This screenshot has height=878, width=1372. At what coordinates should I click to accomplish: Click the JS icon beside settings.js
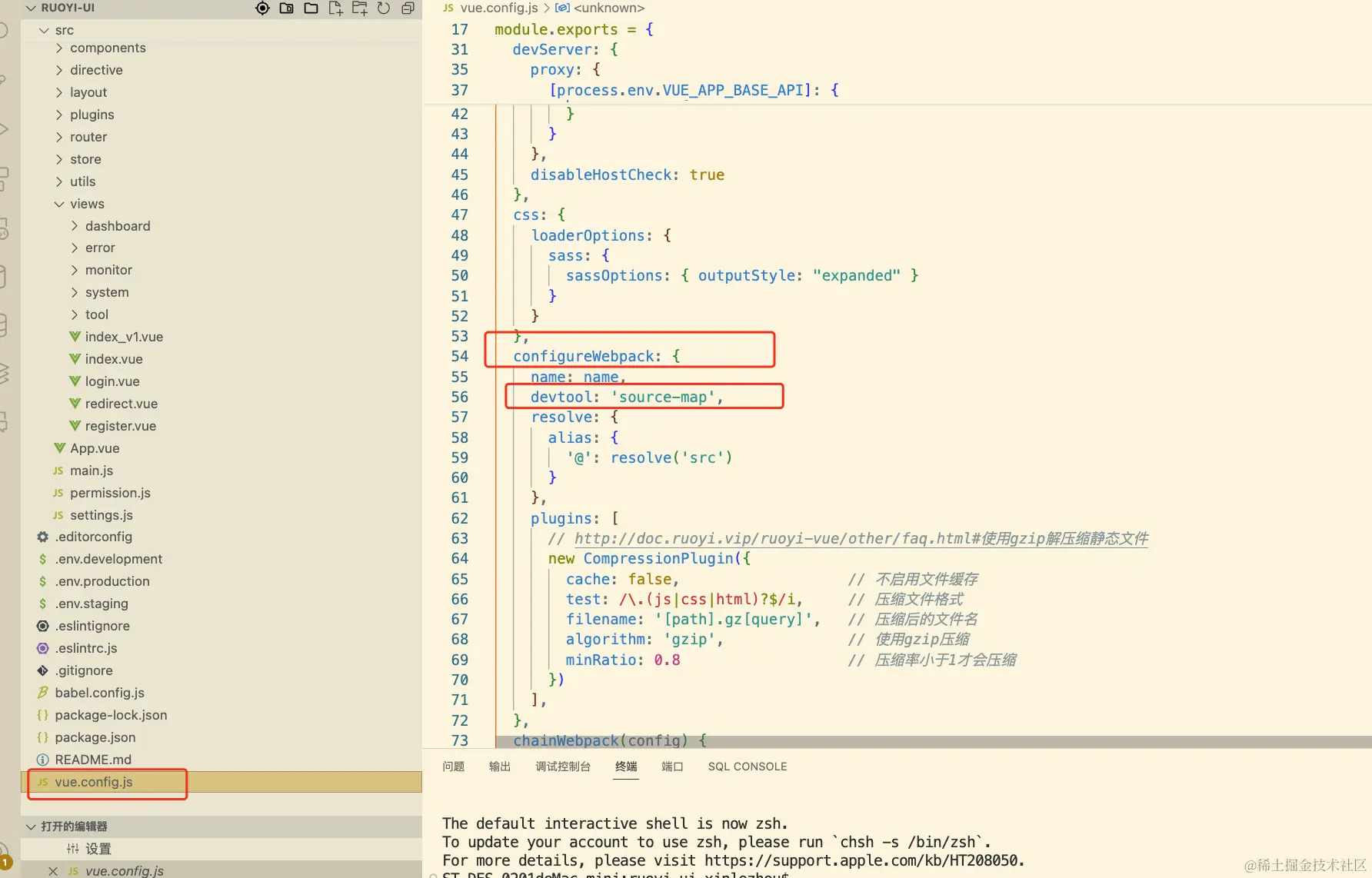pyautogui.click(x=58, y=515)
